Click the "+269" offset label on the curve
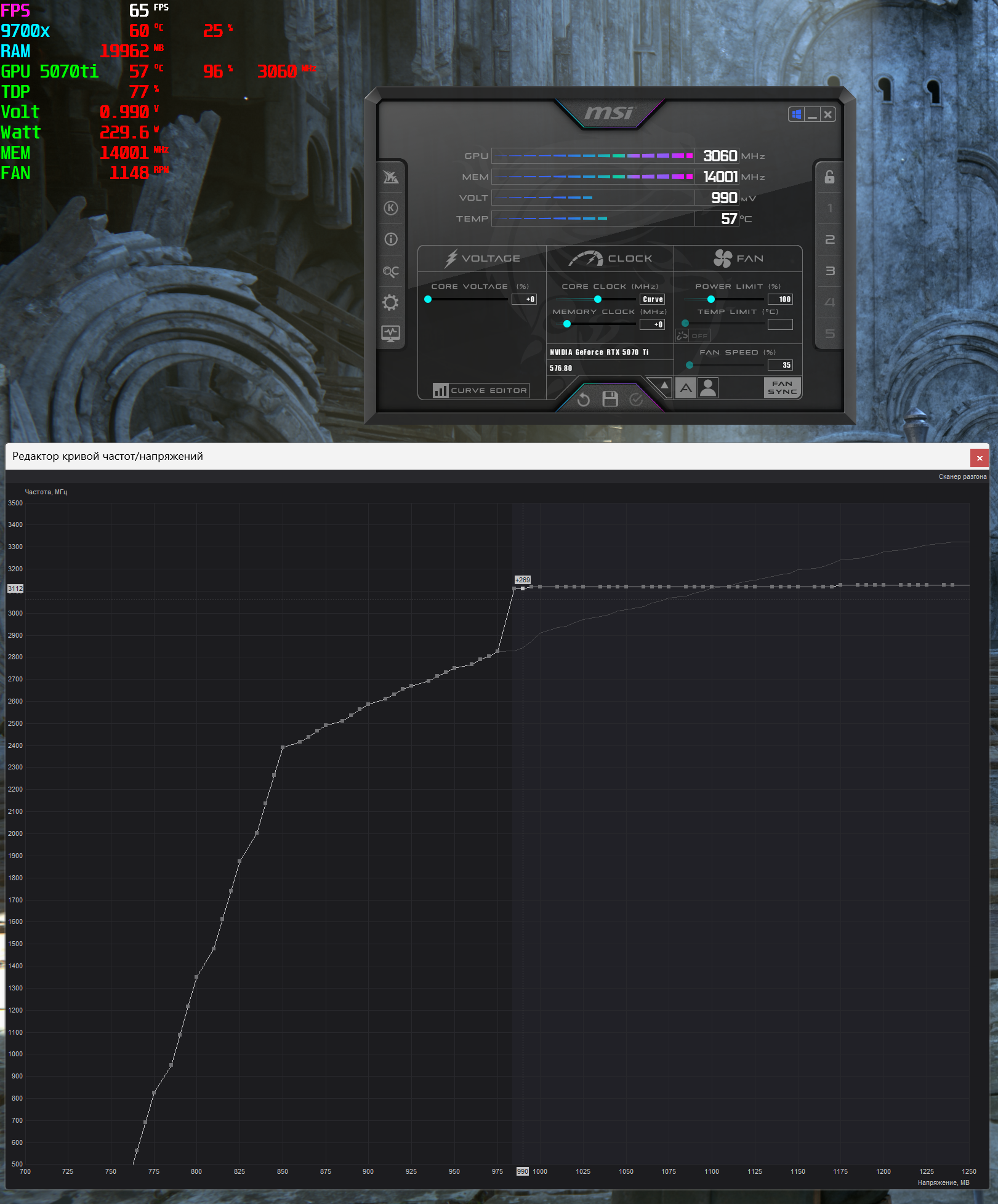 523,580
